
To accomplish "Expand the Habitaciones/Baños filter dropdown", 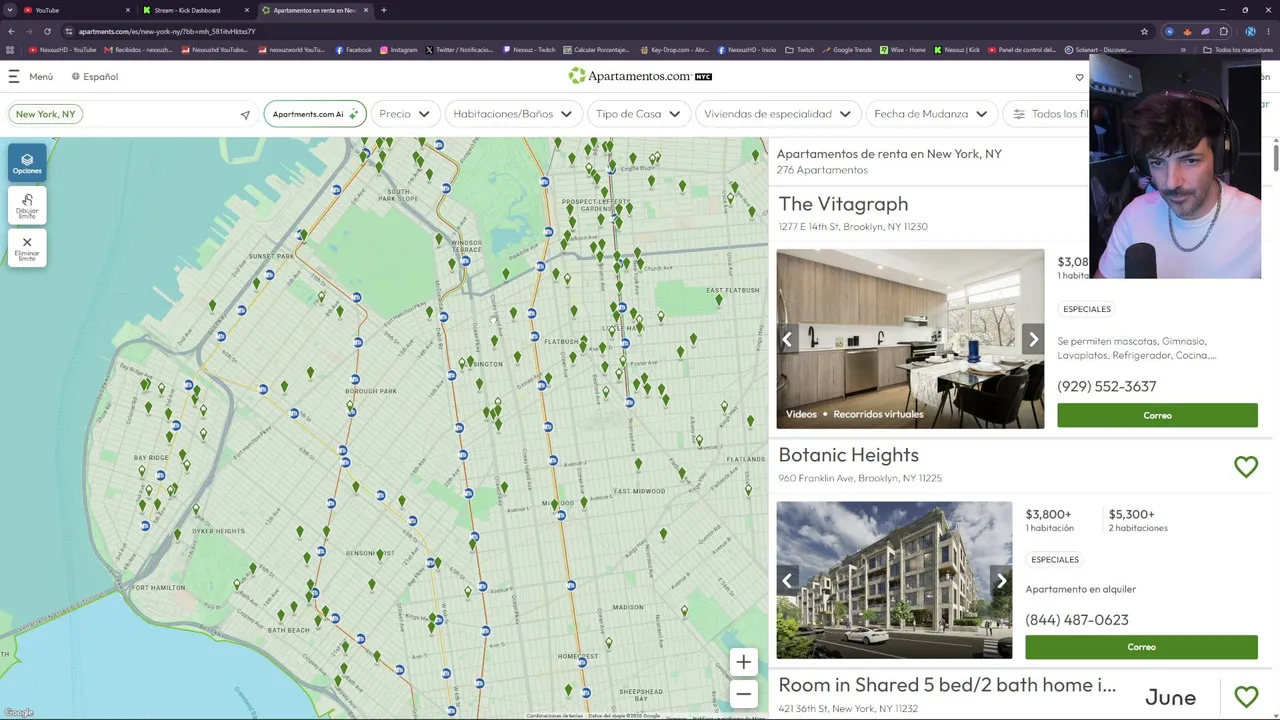I will click(512, 114).
